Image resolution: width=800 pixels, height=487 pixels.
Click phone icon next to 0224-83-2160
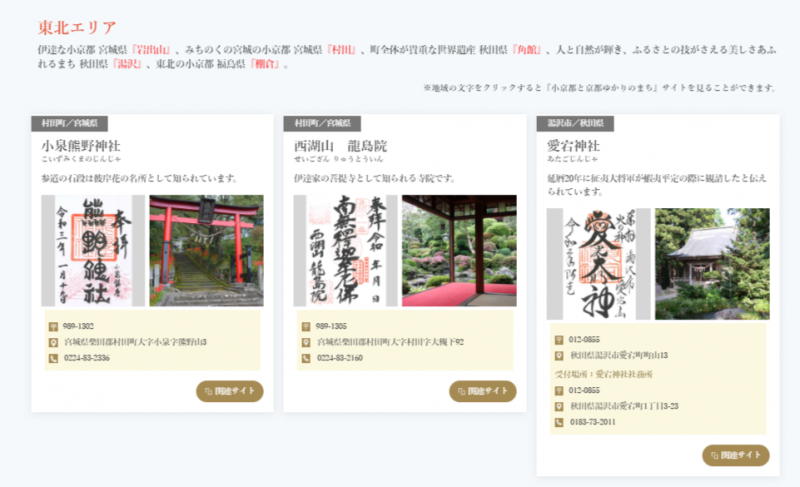pos(305,358)
